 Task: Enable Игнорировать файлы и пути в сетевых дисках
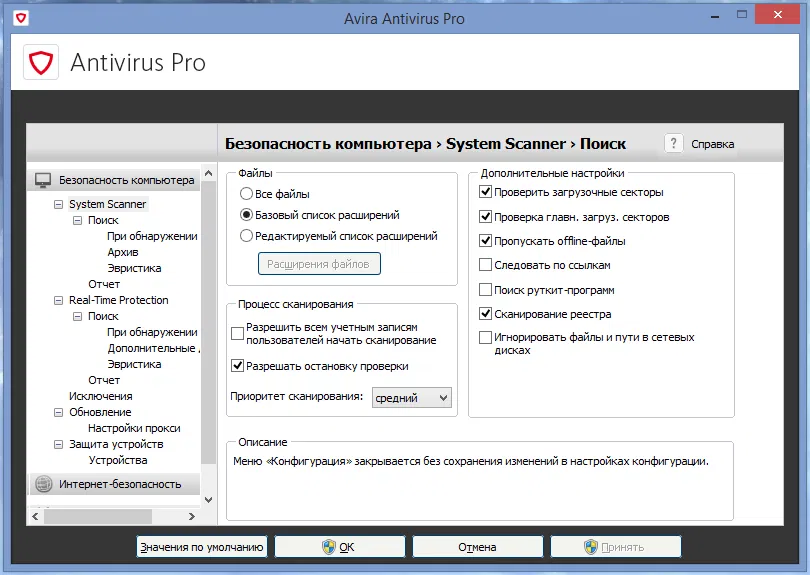point(485,337)
